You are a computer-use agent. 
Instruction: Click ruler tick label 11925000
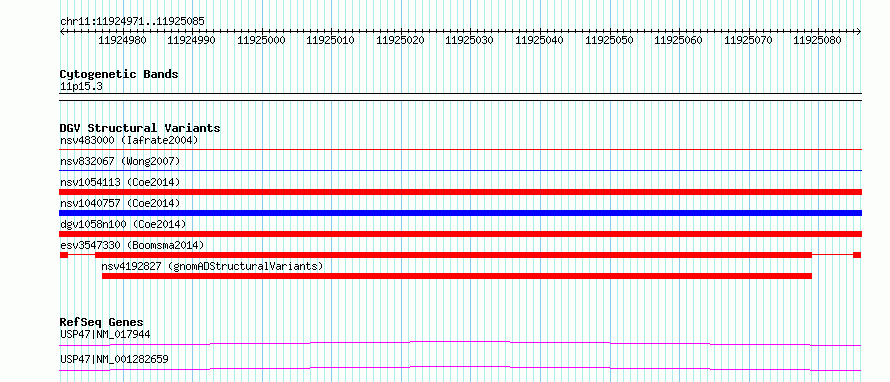pyautogui.click(x=261, y=40)
